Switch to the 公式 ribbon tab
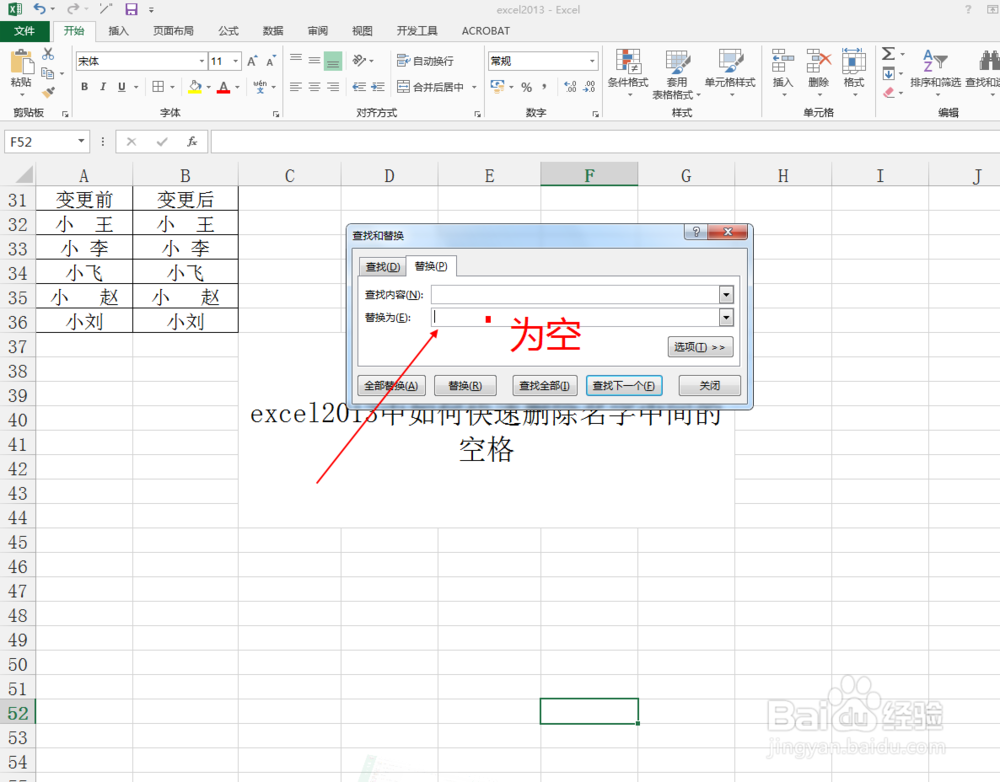This screenshot has height=782, width=1000. pyautogui.click(x=228, y=31)
